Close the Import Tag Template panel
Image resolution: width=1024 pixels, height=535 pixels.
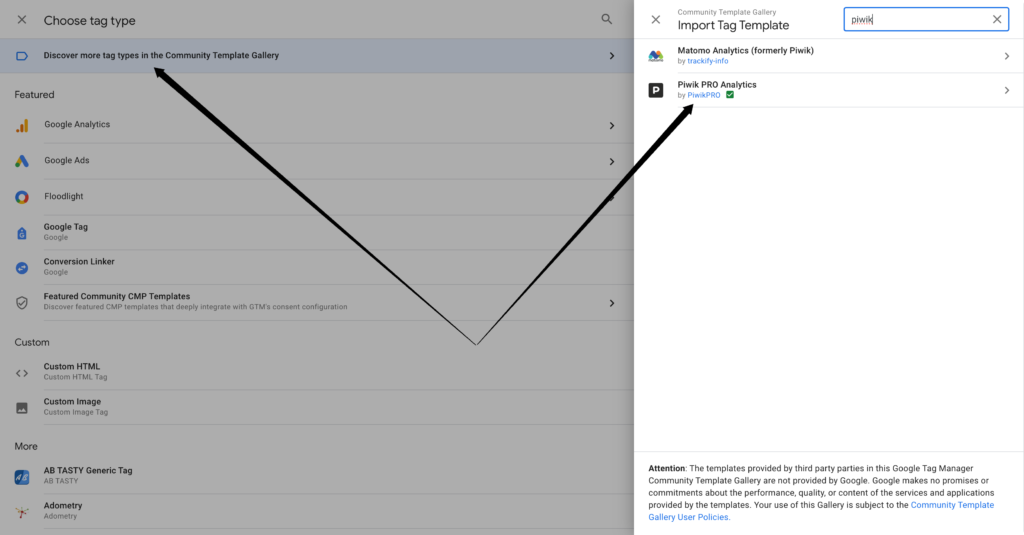(x=656, y=19)
